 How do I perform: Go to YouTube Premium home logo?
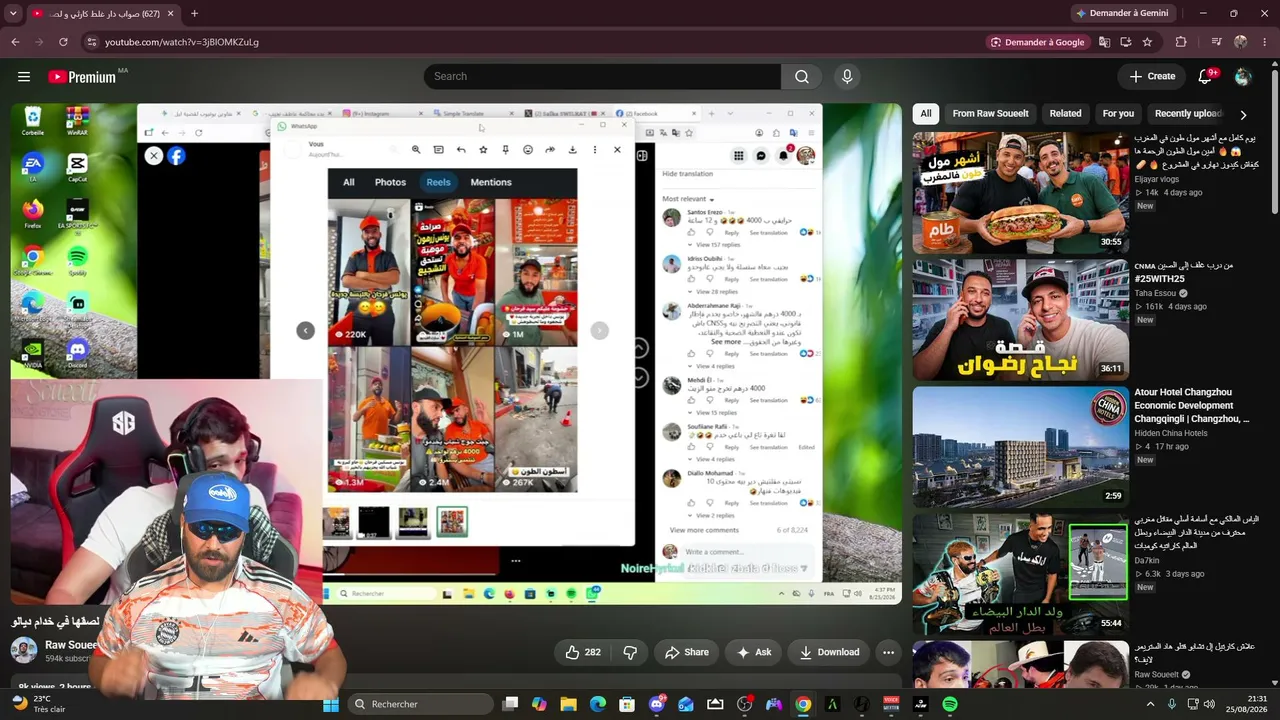(82, 77)
